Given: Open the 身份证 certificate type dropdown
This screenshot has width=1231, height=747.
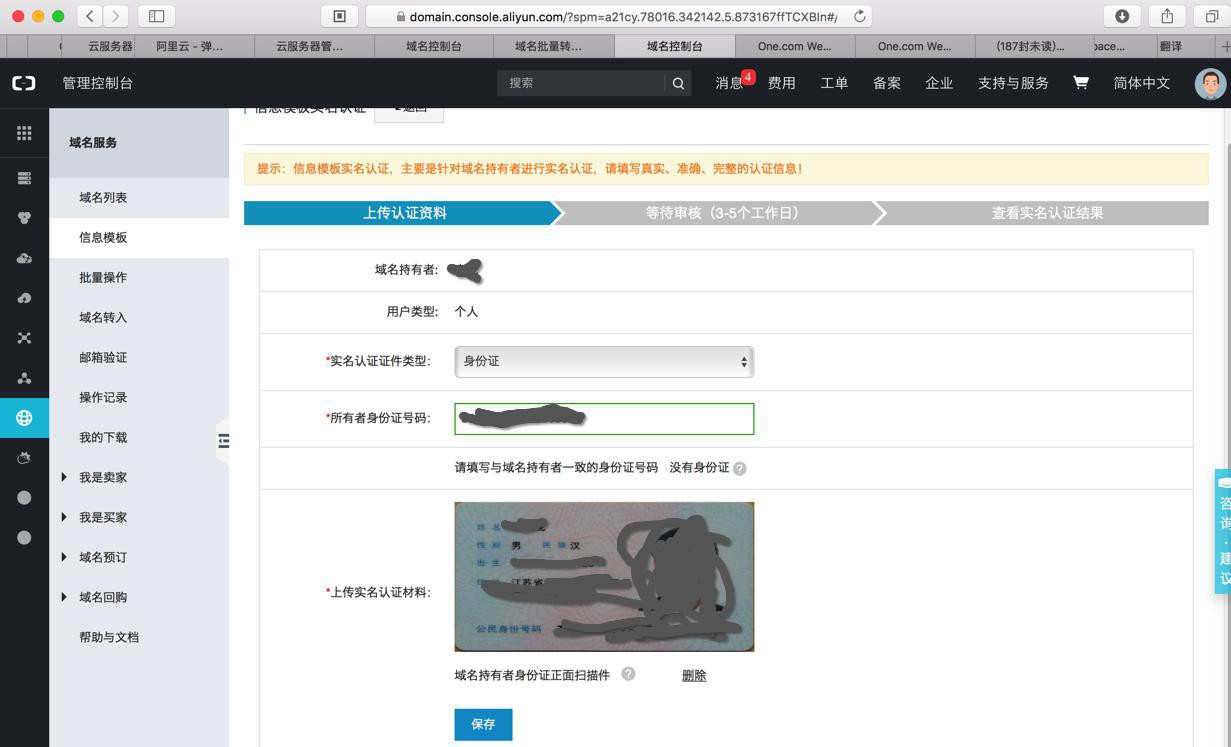Looking at the screenshot, I should [x=604, y=361].
